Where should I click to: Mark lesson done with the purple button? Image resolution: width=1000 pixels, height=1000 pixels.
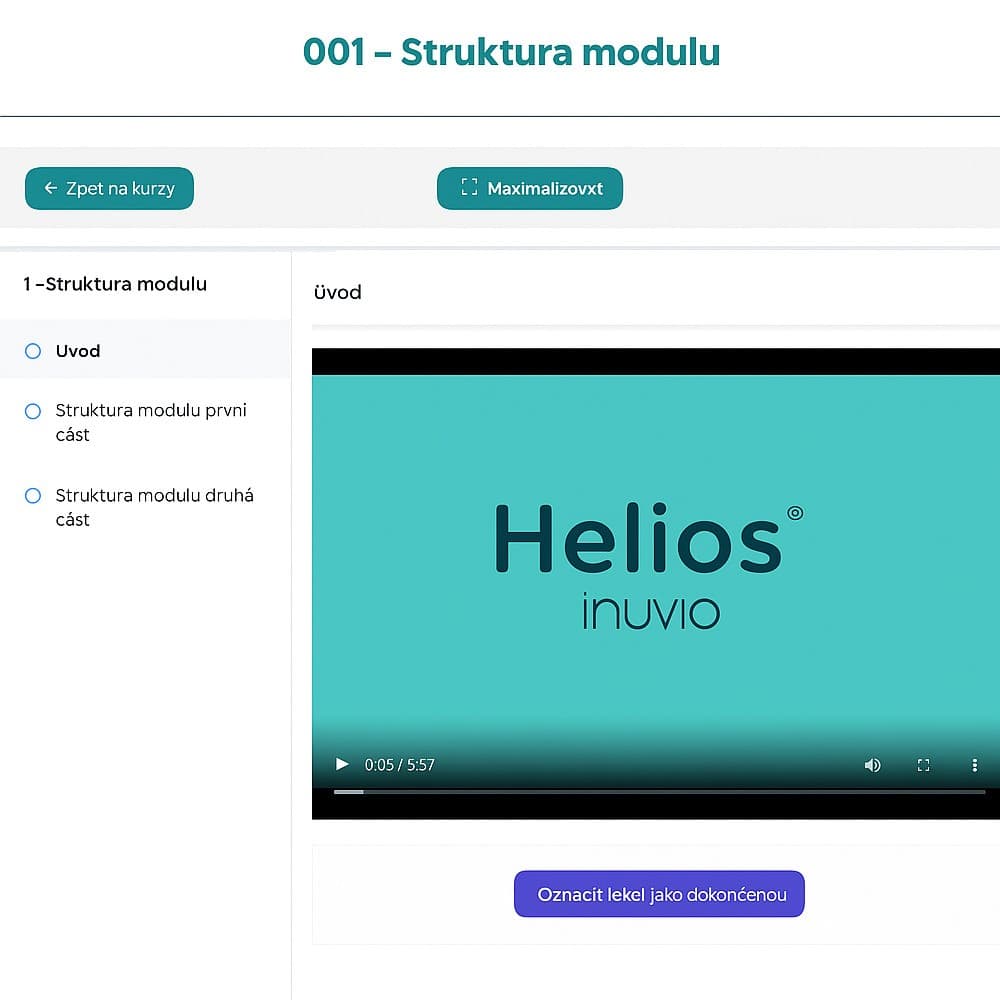[x=659, y=893]
